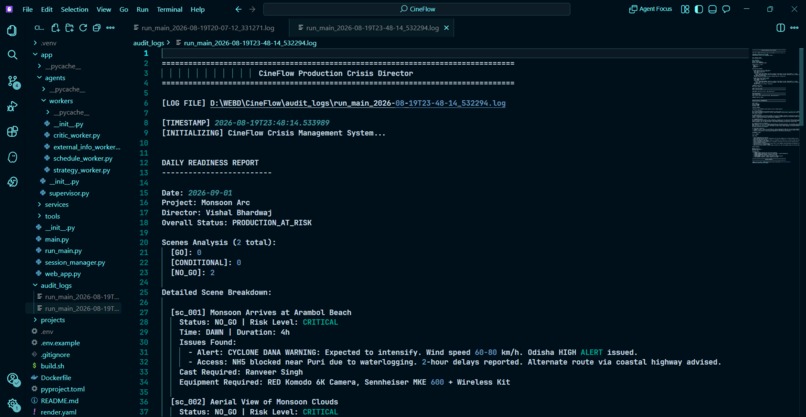The width and height of the screenshot is (806, 417).
Task: Refresh the explorer file tree
Action: pos(83,28)
